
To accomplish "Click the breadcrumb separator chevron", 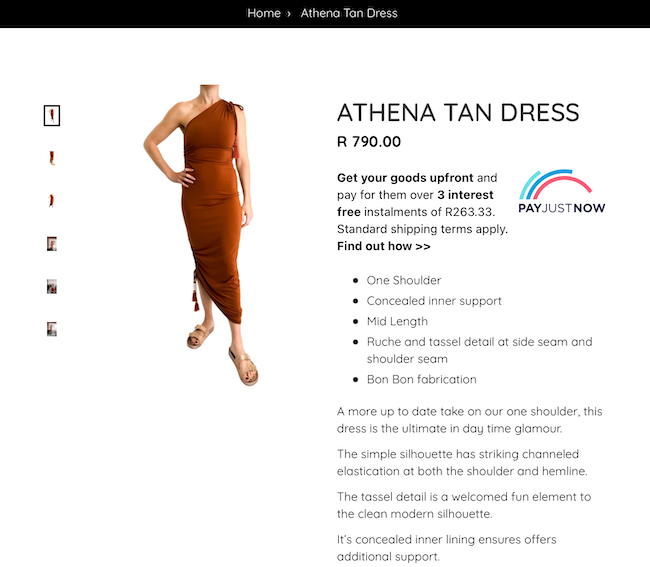I will tap(289, 14).
